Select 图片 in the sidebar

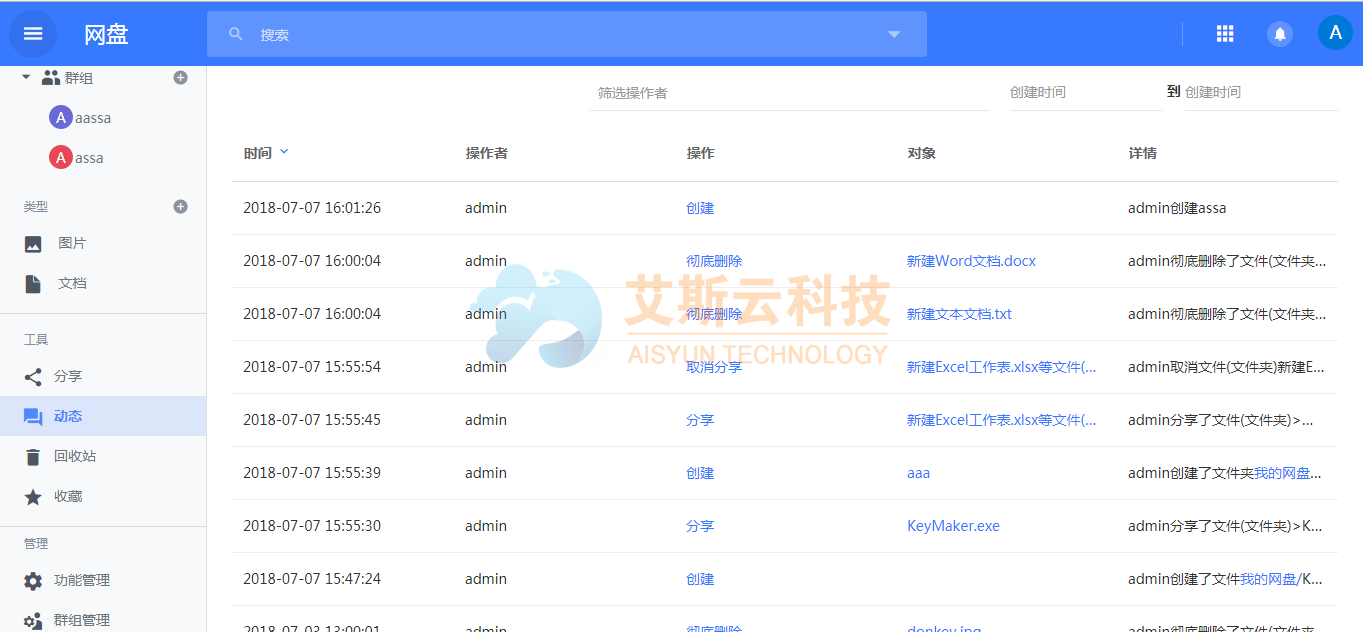72,244
